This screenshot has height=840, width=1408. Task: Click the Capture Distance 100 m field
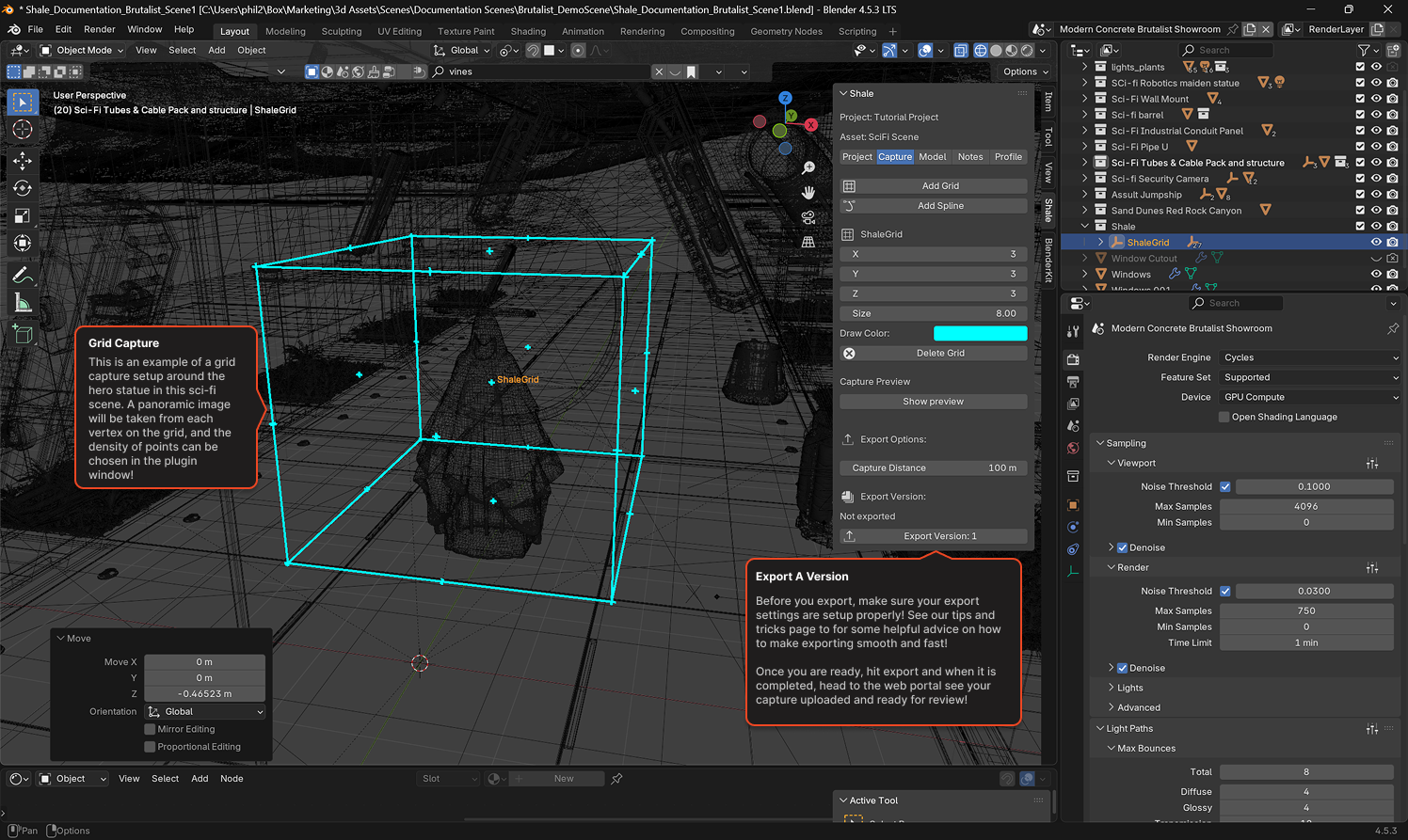[x=933, y=468]
